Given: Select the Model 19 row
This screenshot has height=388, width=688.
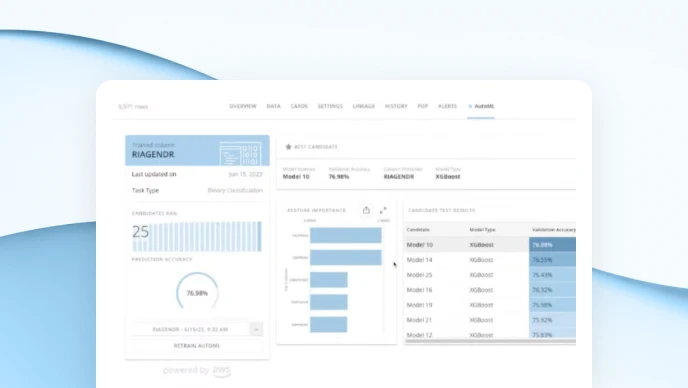Looking at the screenshot, I should (490, 305).
